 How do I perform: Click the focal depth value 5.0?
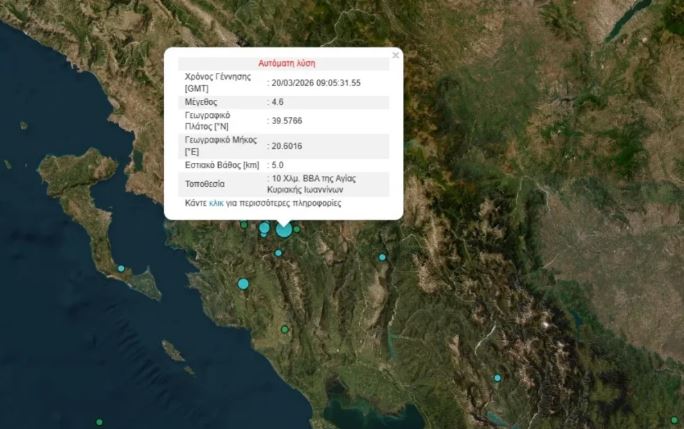click(x=279, y=165)
